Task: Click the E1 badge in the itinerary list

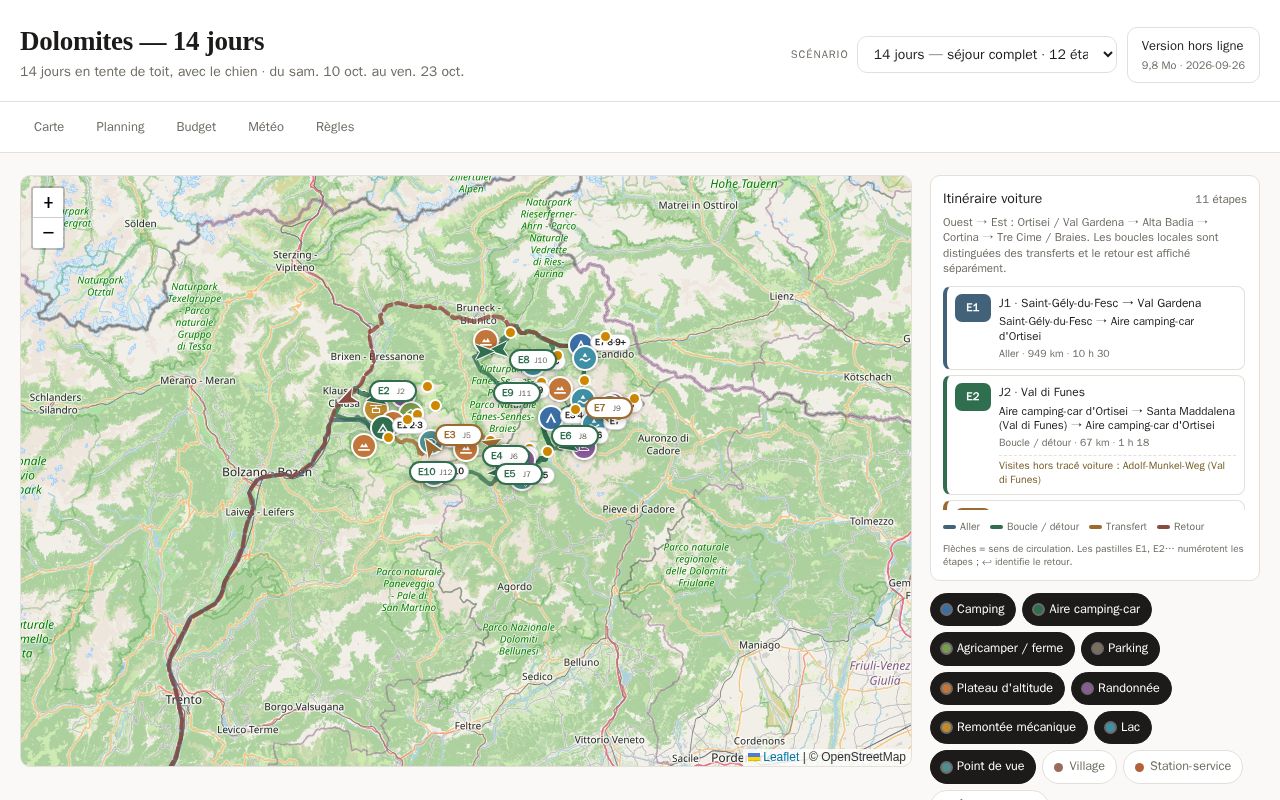Action: click(x=972, y=308)
